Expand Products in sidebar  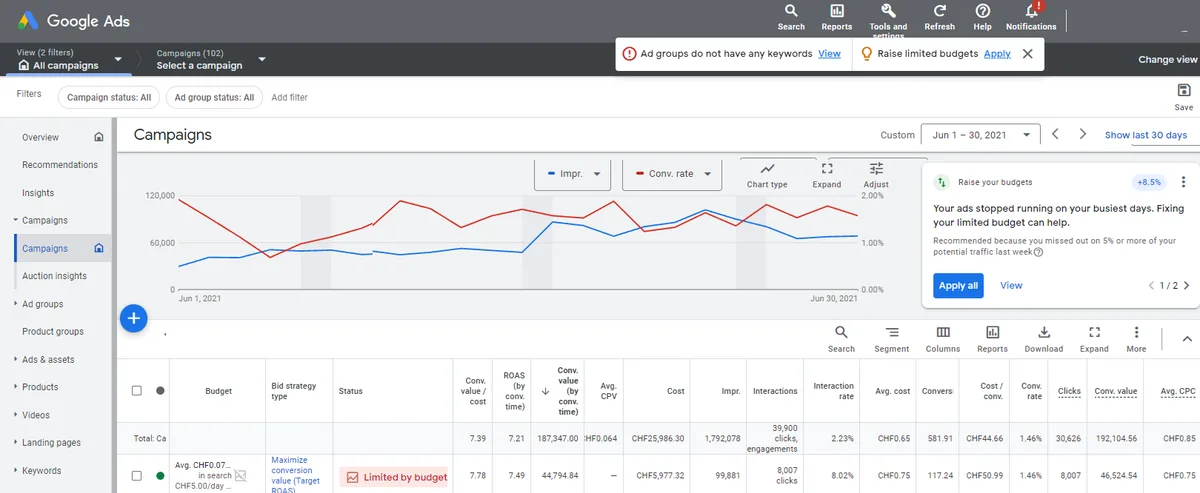pyautogui.click(x=16, y=387)
